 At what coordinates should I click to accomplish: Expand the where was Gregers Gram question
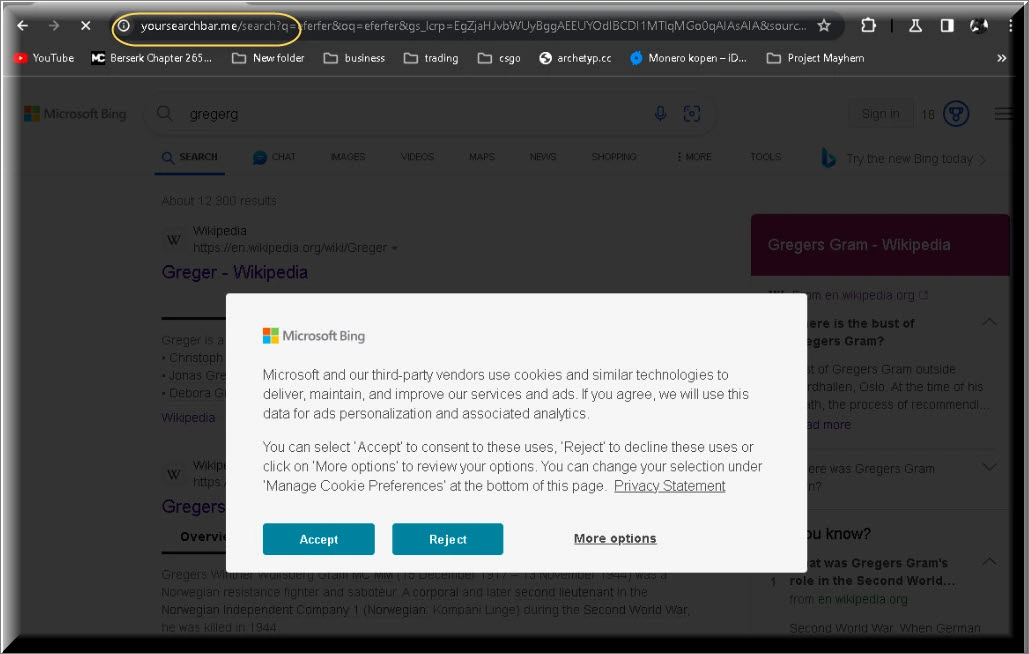[x=989, y=468]
